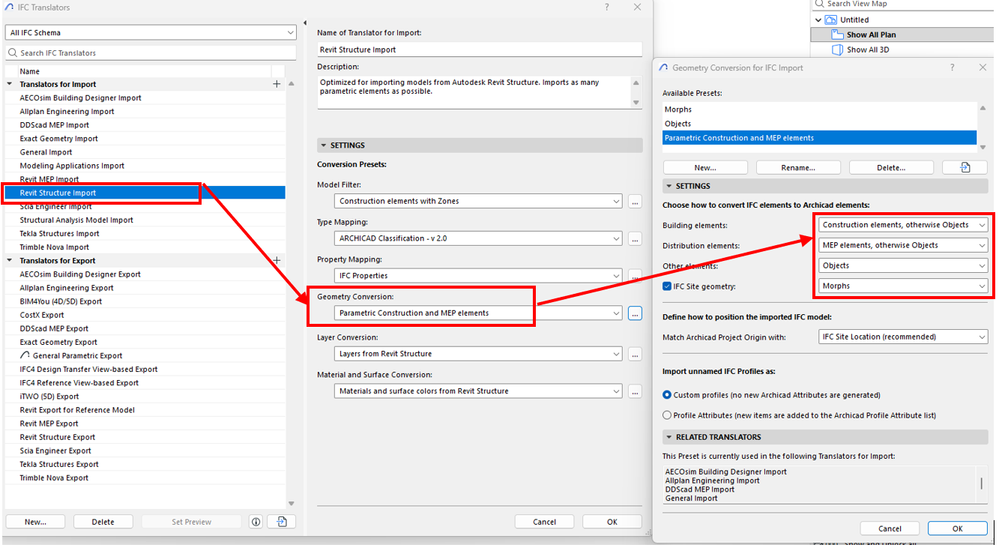Click import icon in IFC Translators footer
Screen dimensions: 999x548
pyautogui.click(x=282, y=522)
